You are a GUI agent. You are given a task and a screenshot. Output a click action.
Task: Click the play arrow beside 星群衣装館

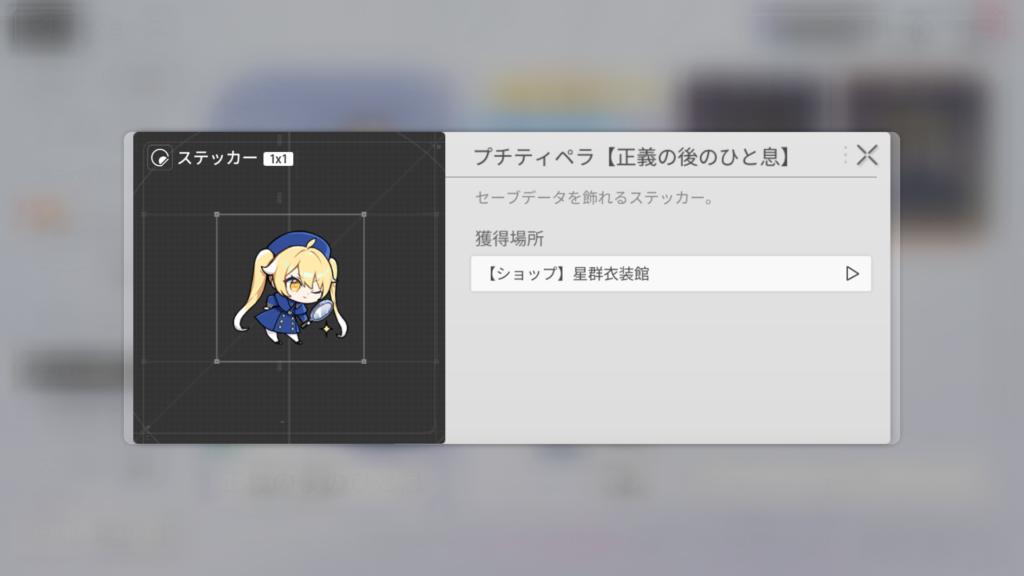(x=852, y=274)
